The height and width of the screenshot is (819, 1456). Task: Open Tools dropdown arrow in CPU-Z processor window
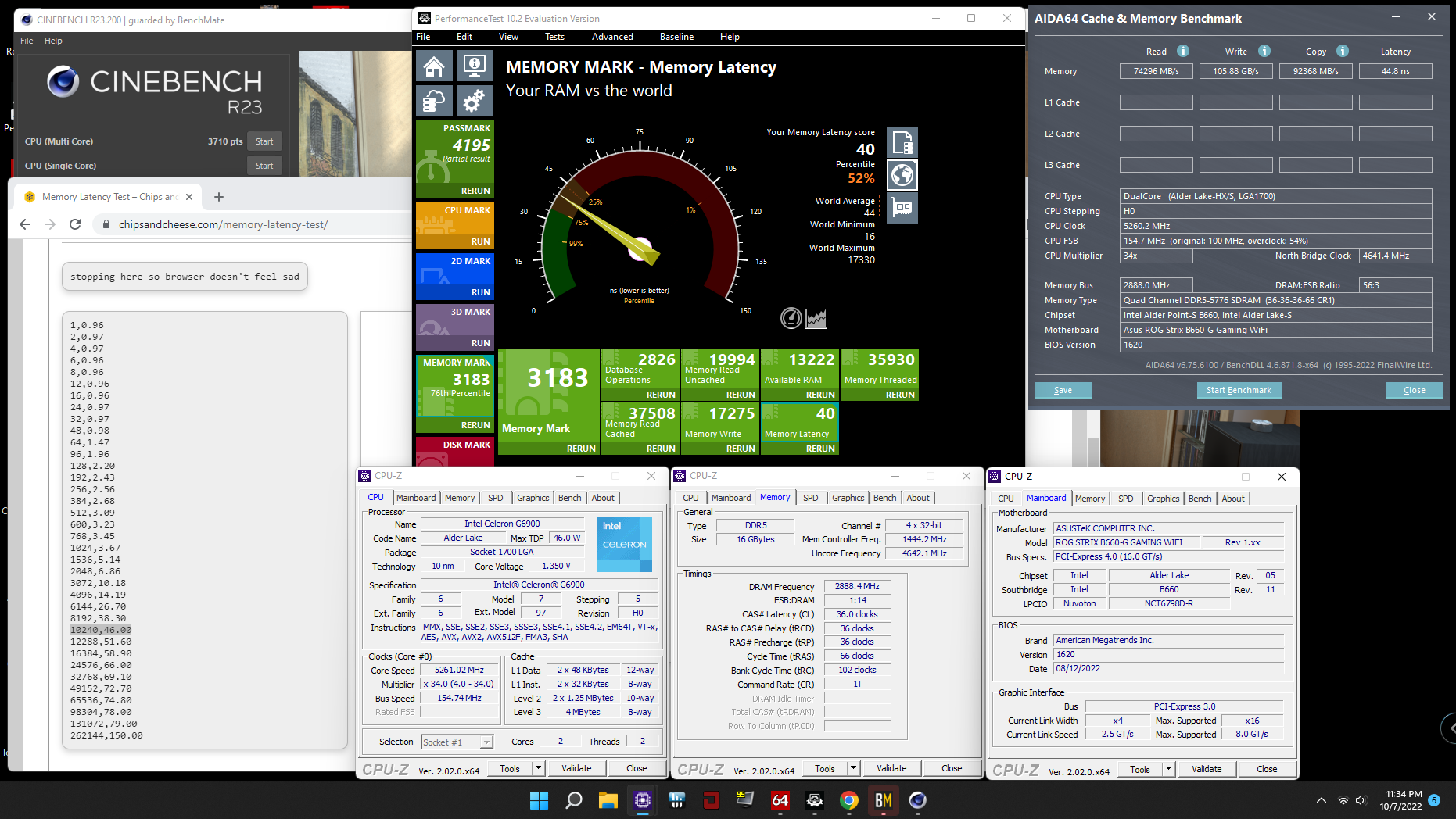tap(538, 768)
